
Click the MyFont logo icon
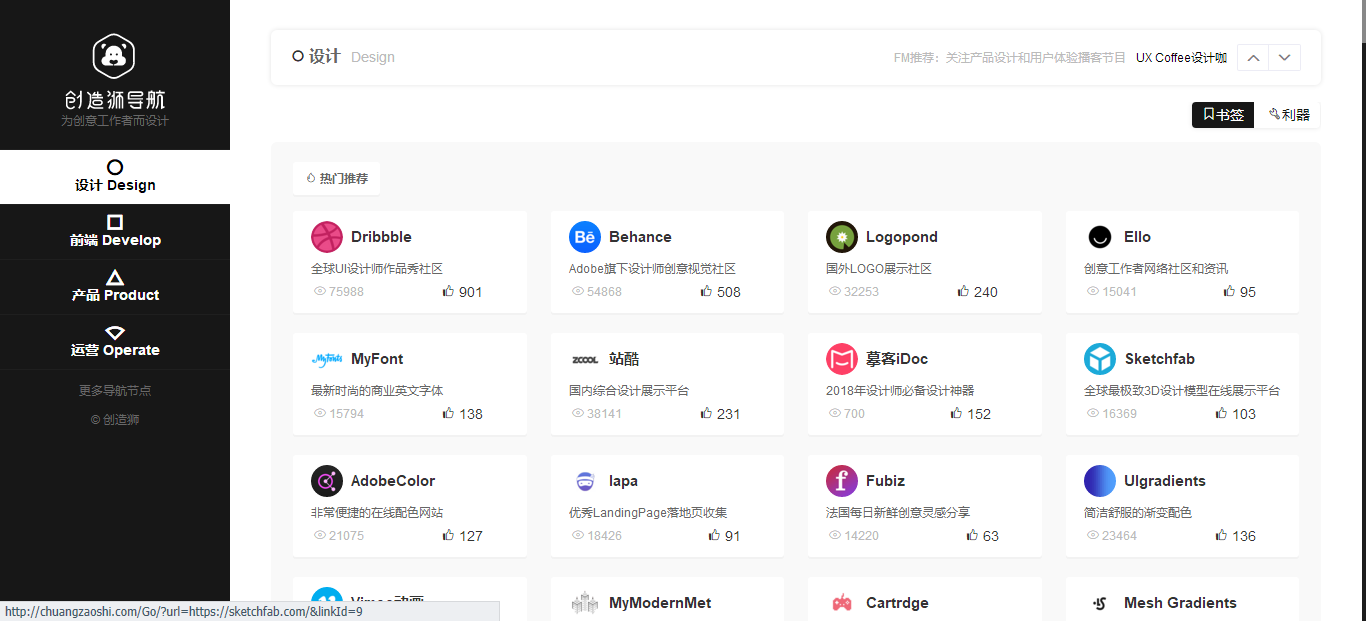click(327, 359)
